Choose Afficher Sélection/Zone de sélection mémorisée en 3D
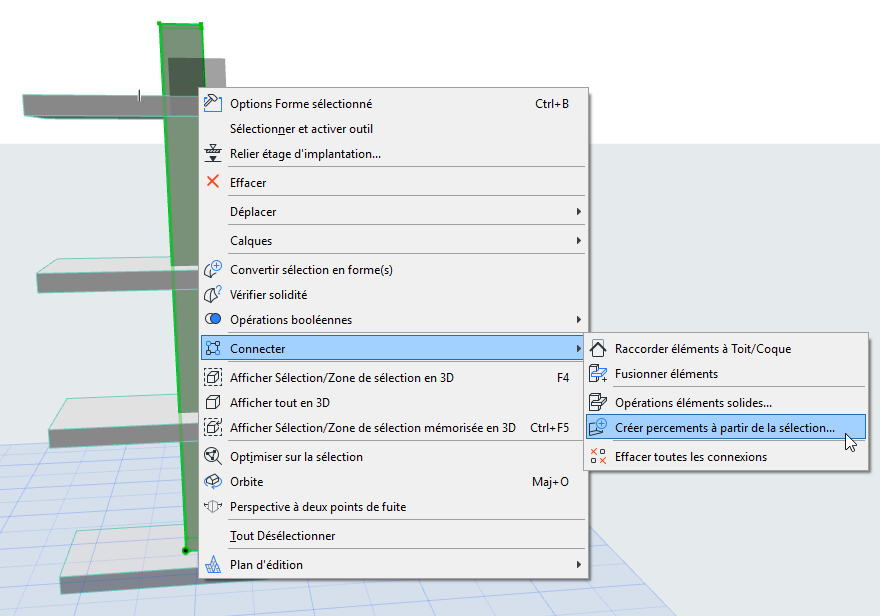Viewport: 880px width, 616px height. coord(394,427)
